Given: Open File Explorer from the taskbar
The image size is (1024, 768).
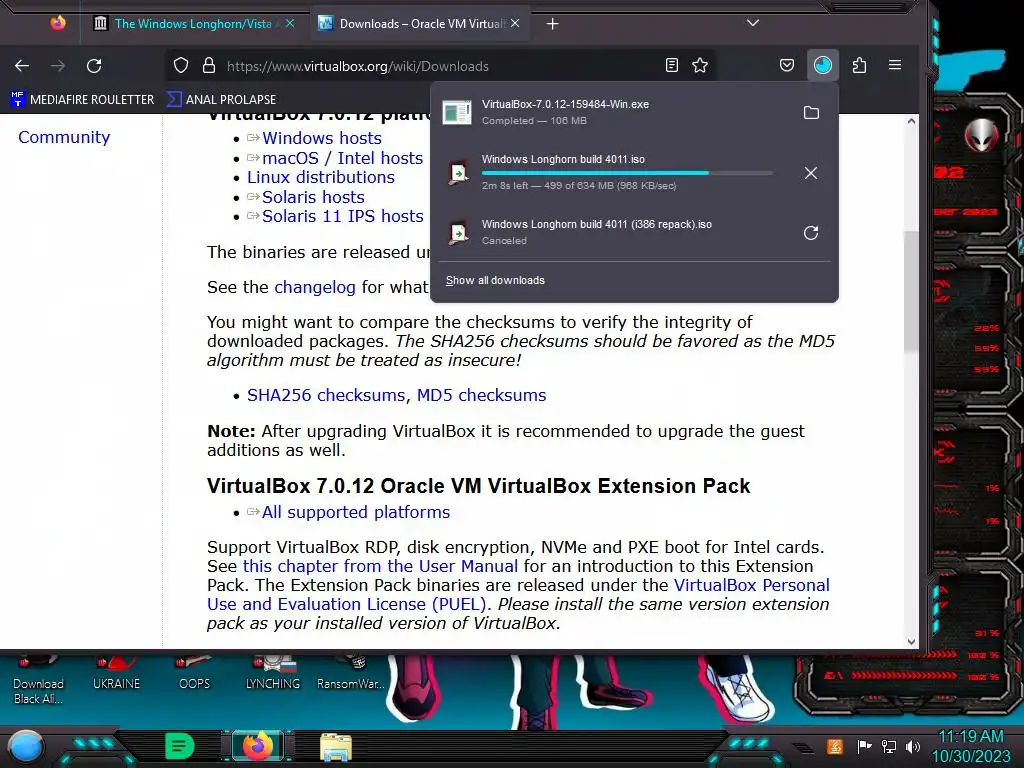Looking at the screenshot, I should click(336, 746).
